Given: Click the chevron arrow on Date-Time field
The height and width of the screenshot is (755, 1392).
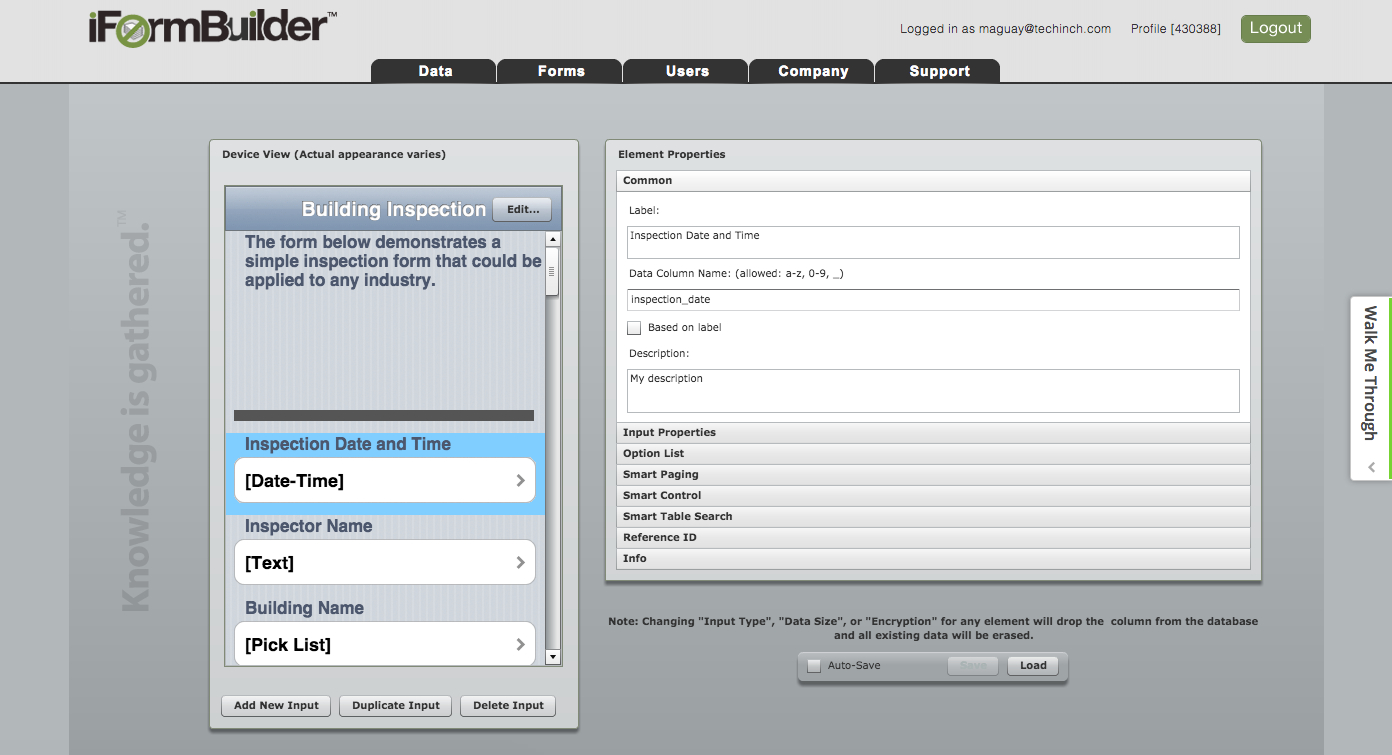Looking at the screenshot, I should point(520,481).
